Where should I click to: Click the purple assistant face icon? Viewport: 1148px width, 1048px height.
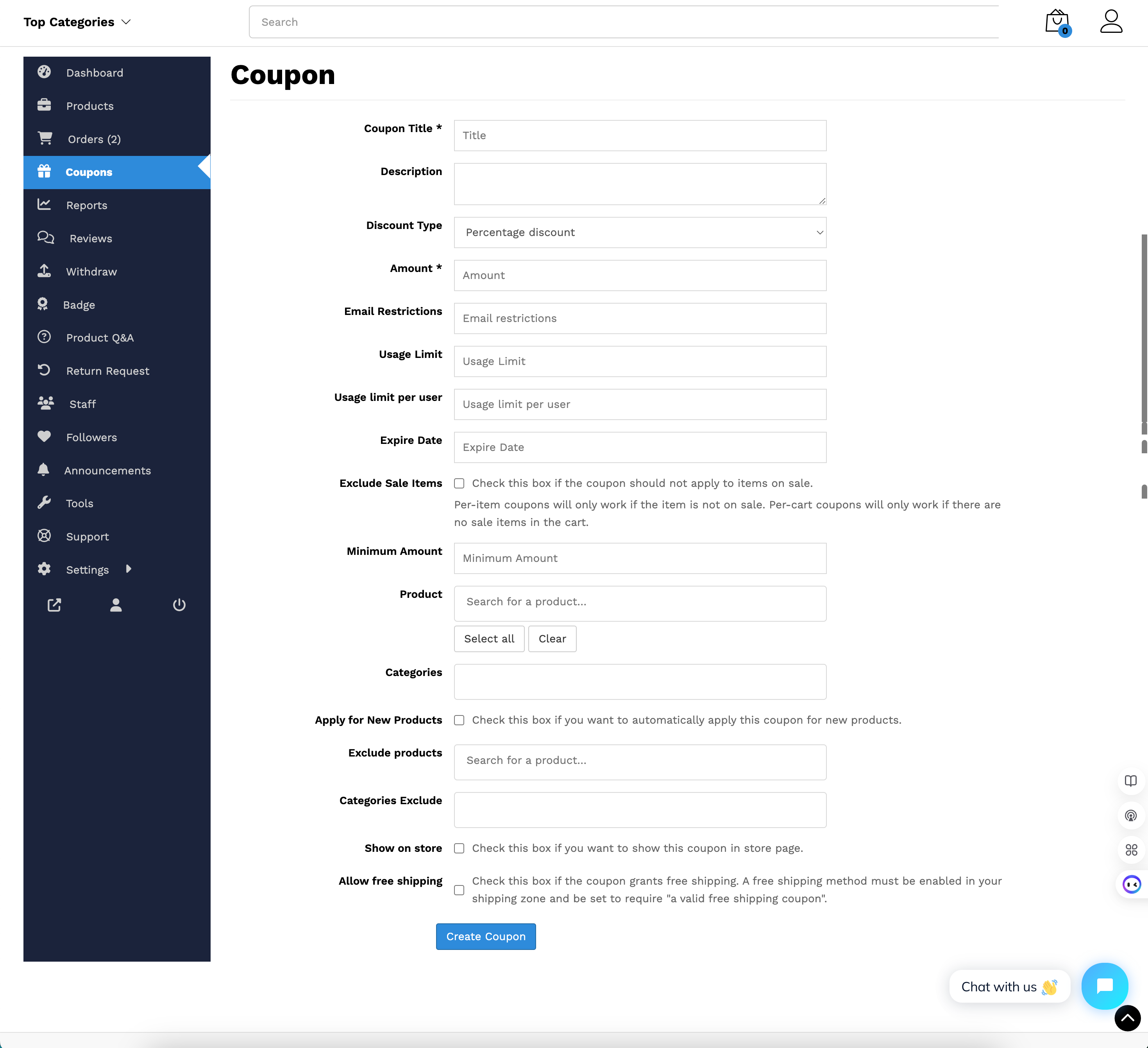click(x=1132, y=885)
